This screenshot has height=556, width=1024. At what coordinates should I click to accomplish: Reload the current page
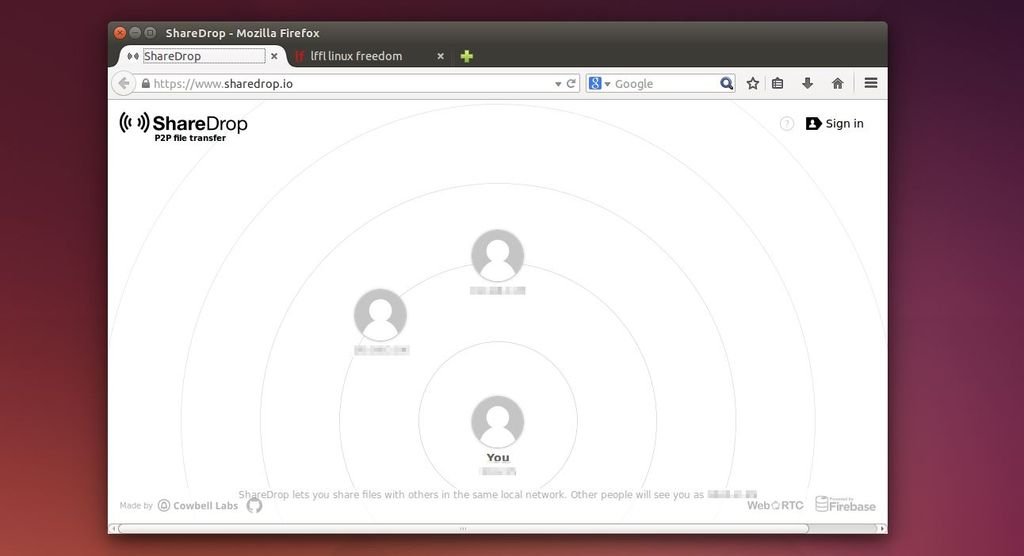coord(572,84)
